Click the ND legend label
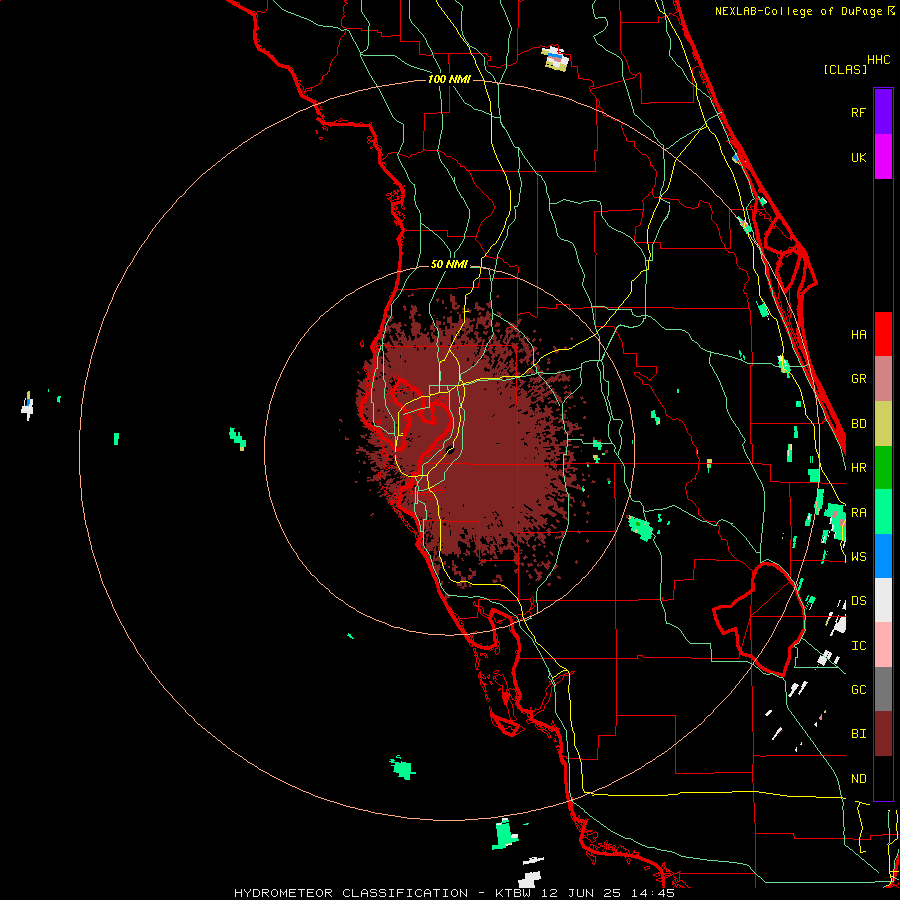This screenshot has height=900, width=900. 858,779
